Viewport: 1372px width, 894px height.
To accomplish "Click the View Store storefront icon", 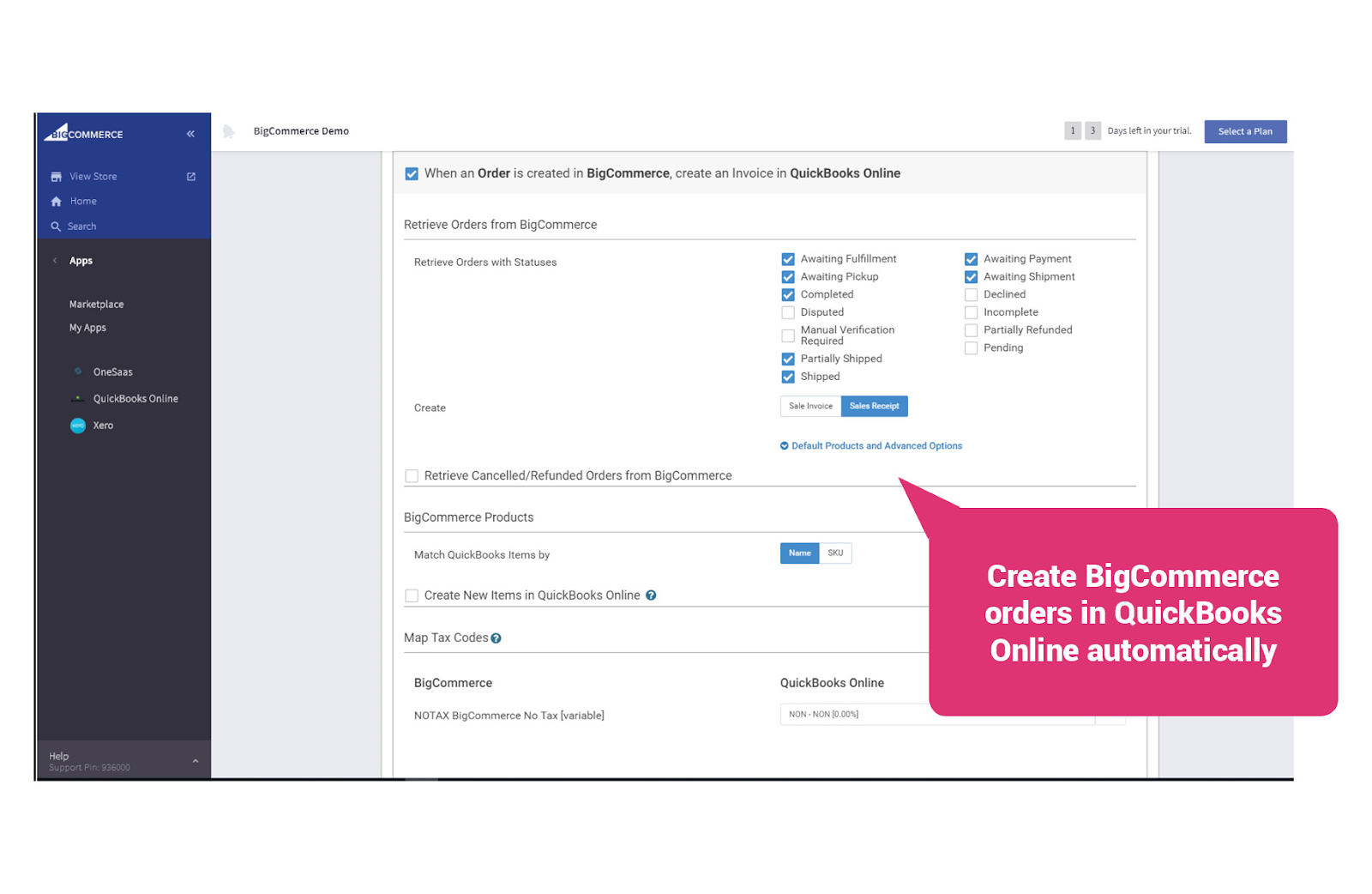I will tap(56, 177).
